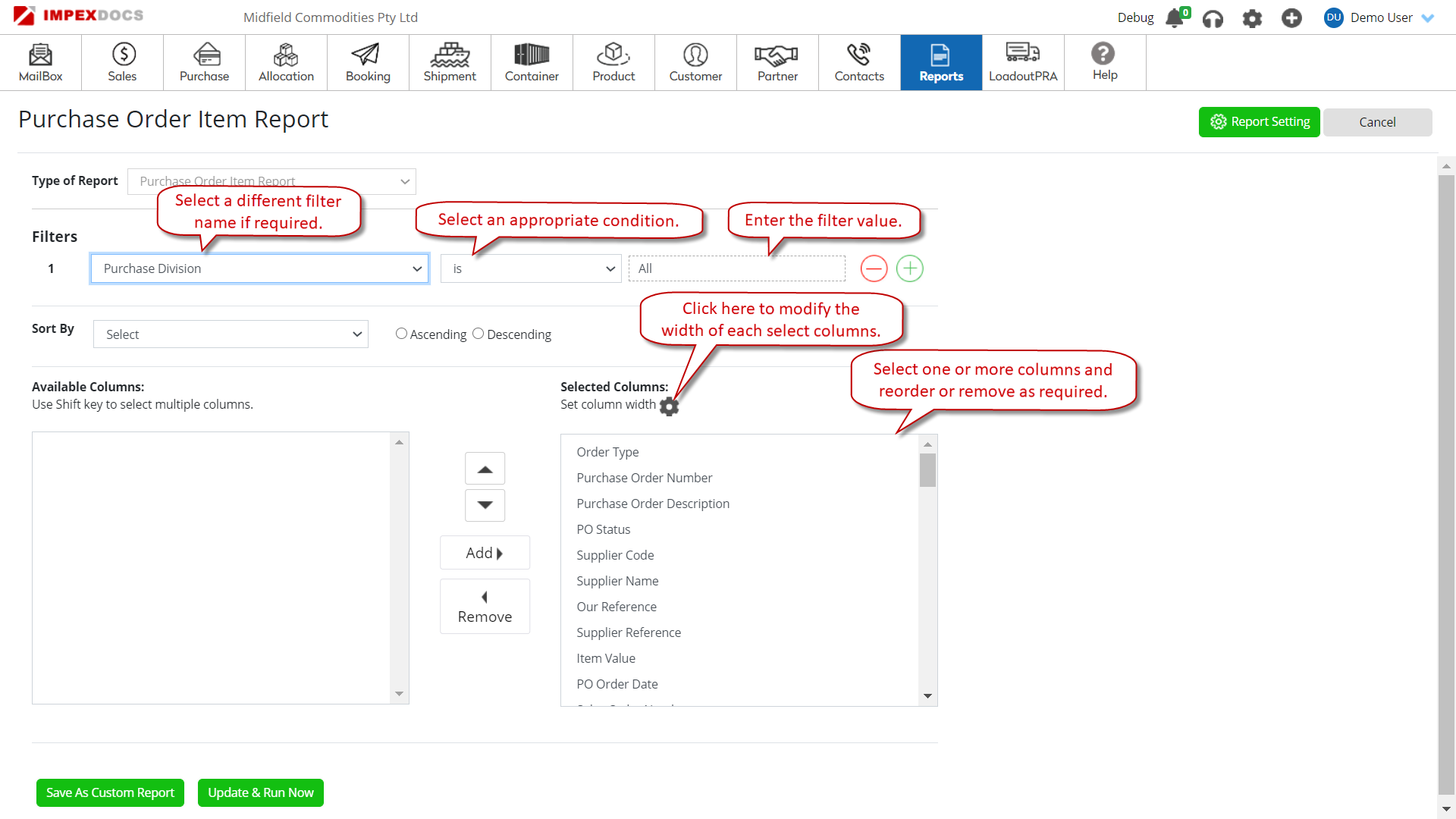Click Save As Custom Report
This screenshot has height=819, width=1456.
[x=110, y=792]
